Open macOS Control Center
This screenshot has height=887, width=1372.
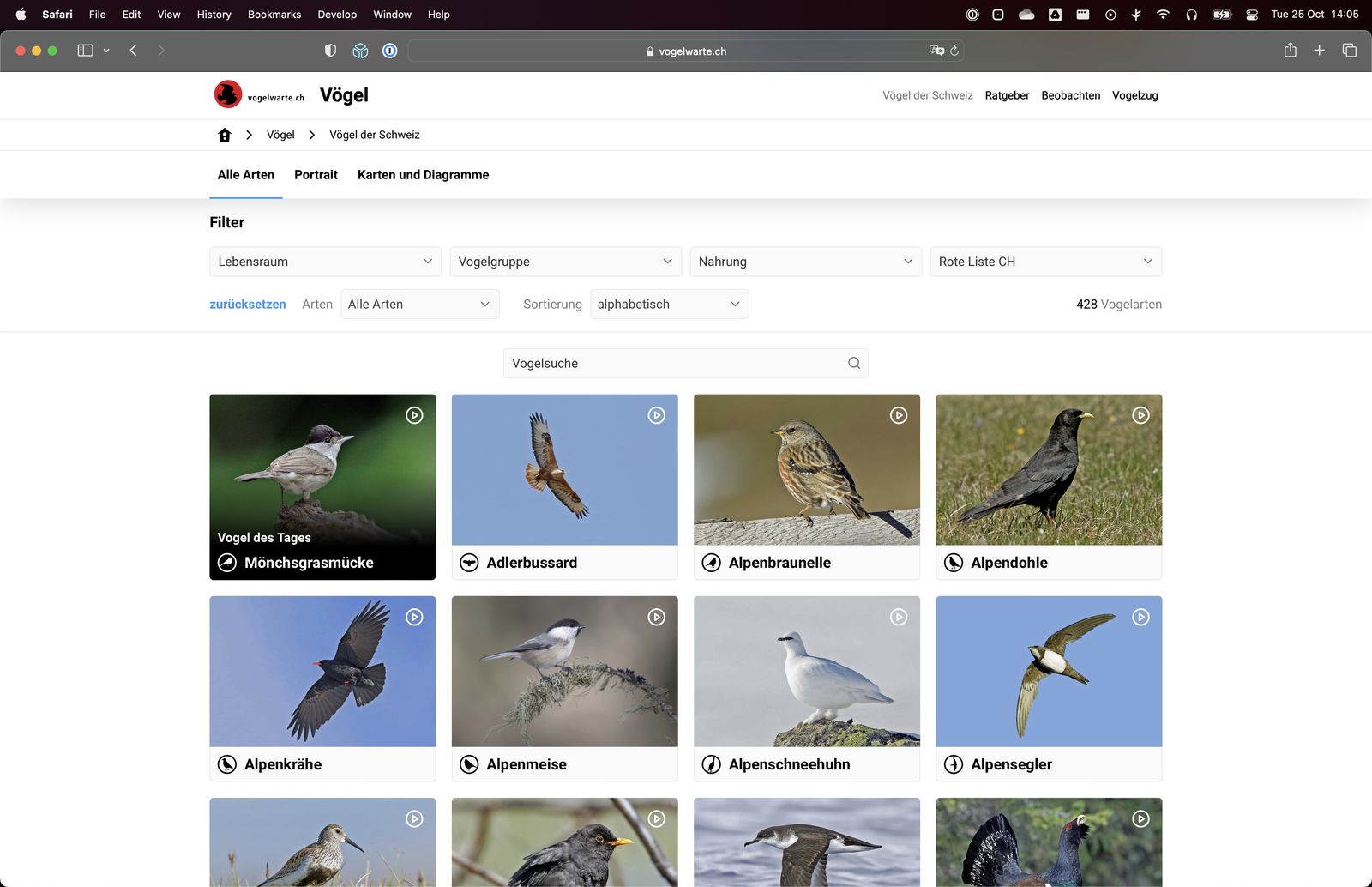[x=1252, y=15]
